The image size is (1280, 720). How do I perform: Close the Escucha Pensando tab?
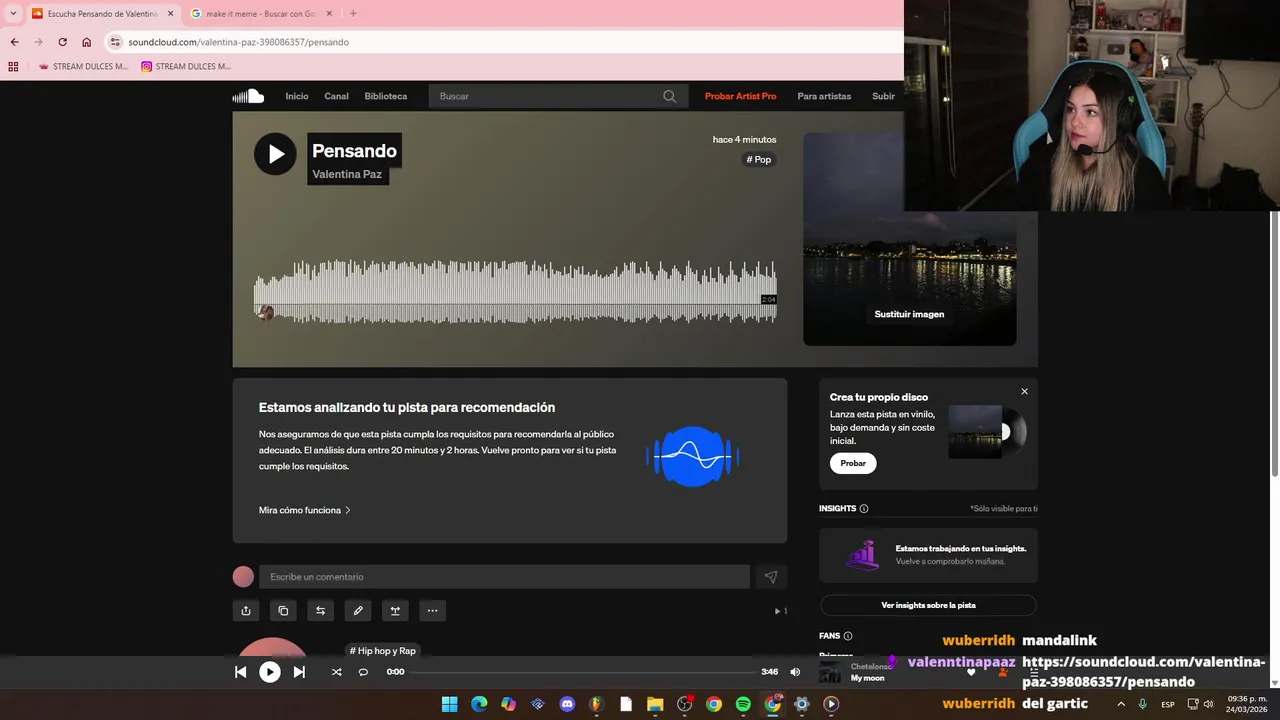(x=170, y=14)
